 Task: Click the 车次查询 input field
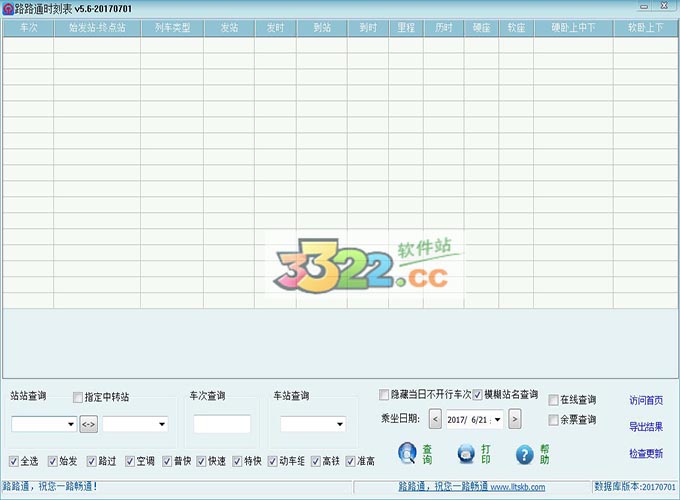point(222,424)
